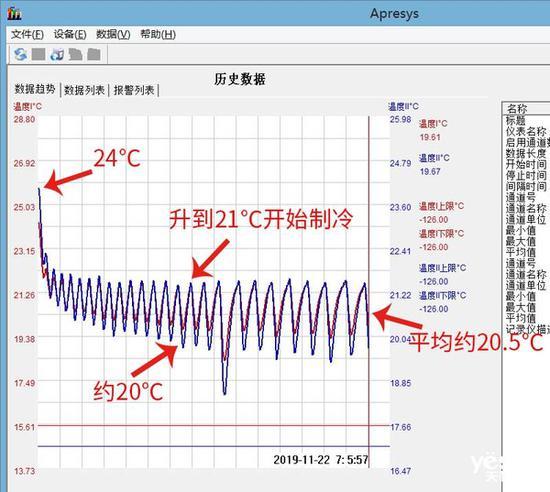This screenshot has height=492, width=550.
Task: Click the legend label 温度II上限°C
Action: click(x=442, y=268)
